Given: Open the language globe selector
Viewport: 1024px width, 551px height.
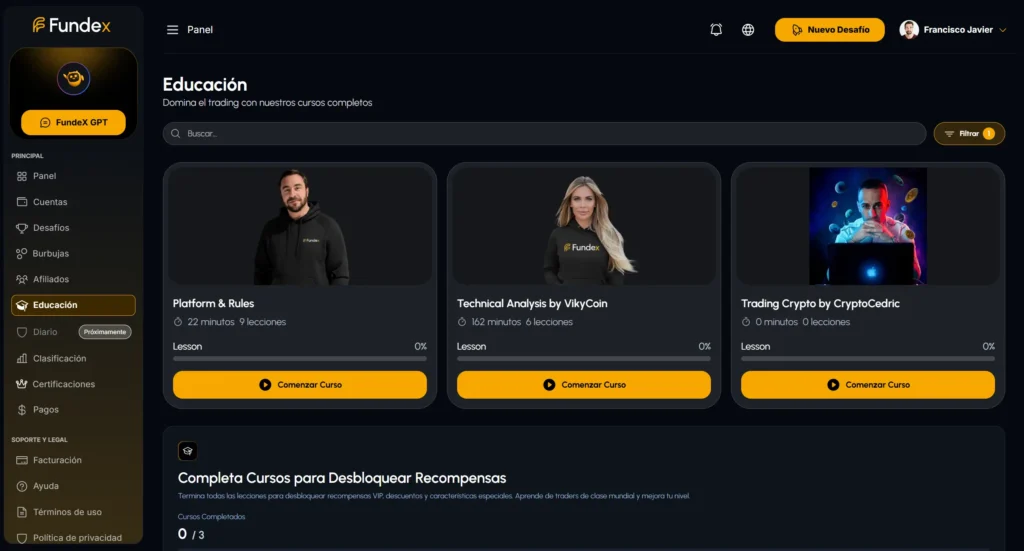Looking at the screenshot, I should (748, 29).
